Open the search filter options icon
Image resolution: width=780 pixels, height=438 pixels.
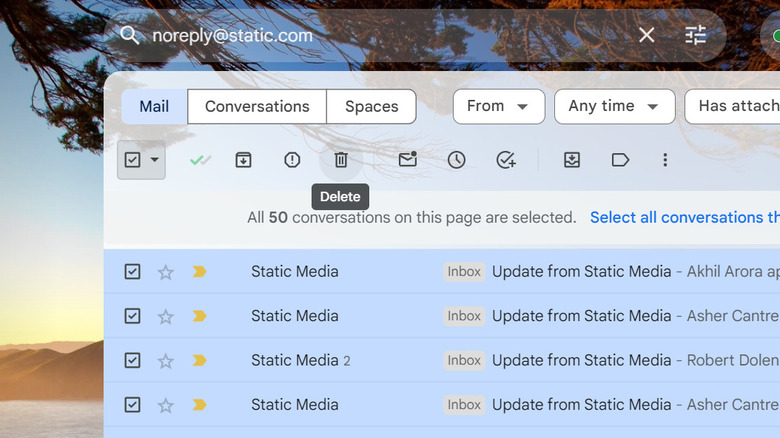coord(696,35)
